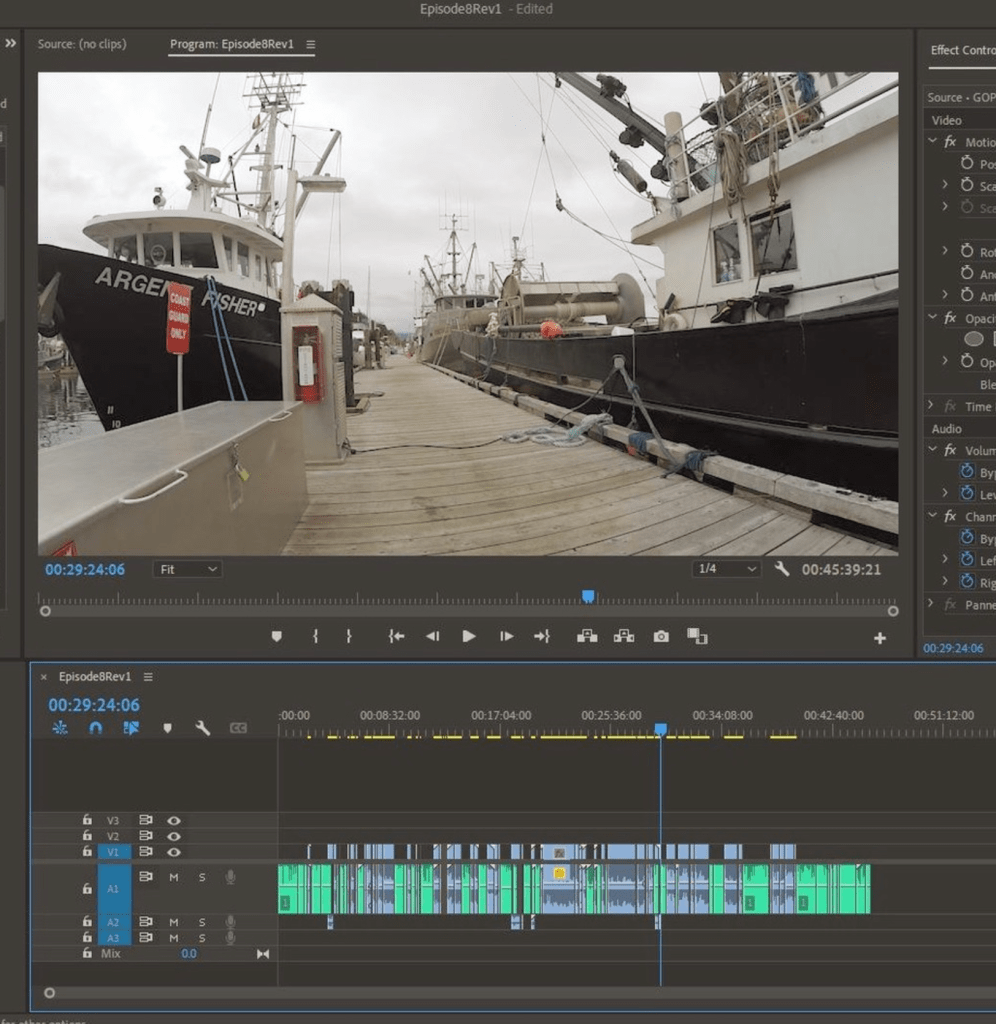Mute audio track A1
The image size is (996, 1024).
click(x=173, y=877)
